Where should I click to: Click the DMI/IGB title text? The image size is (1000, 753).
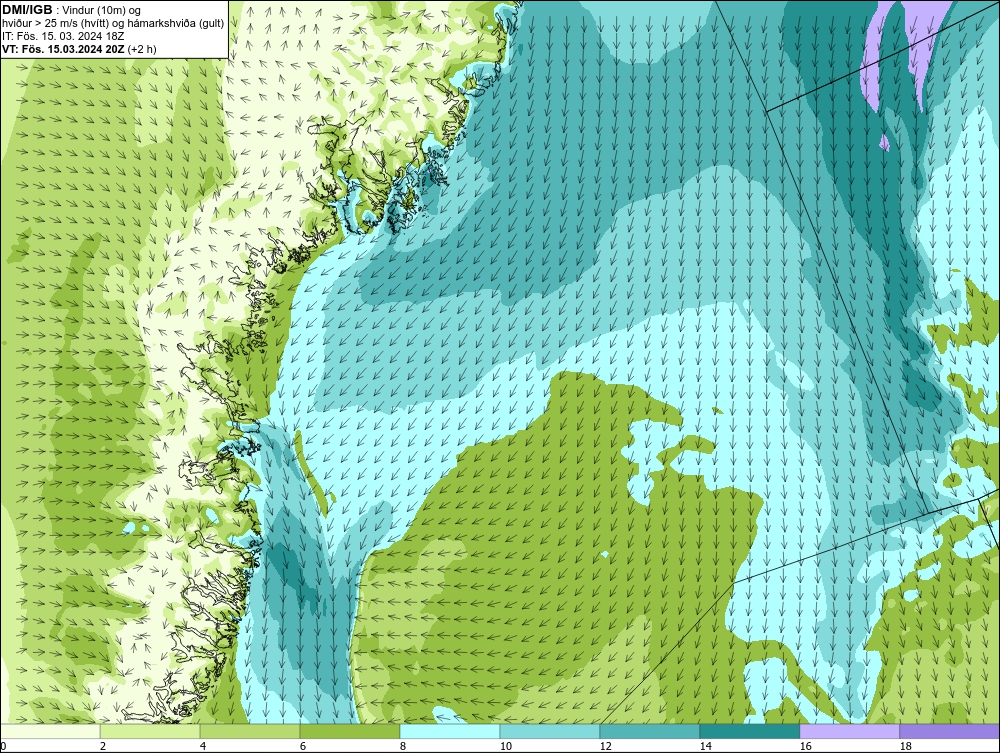27,10
